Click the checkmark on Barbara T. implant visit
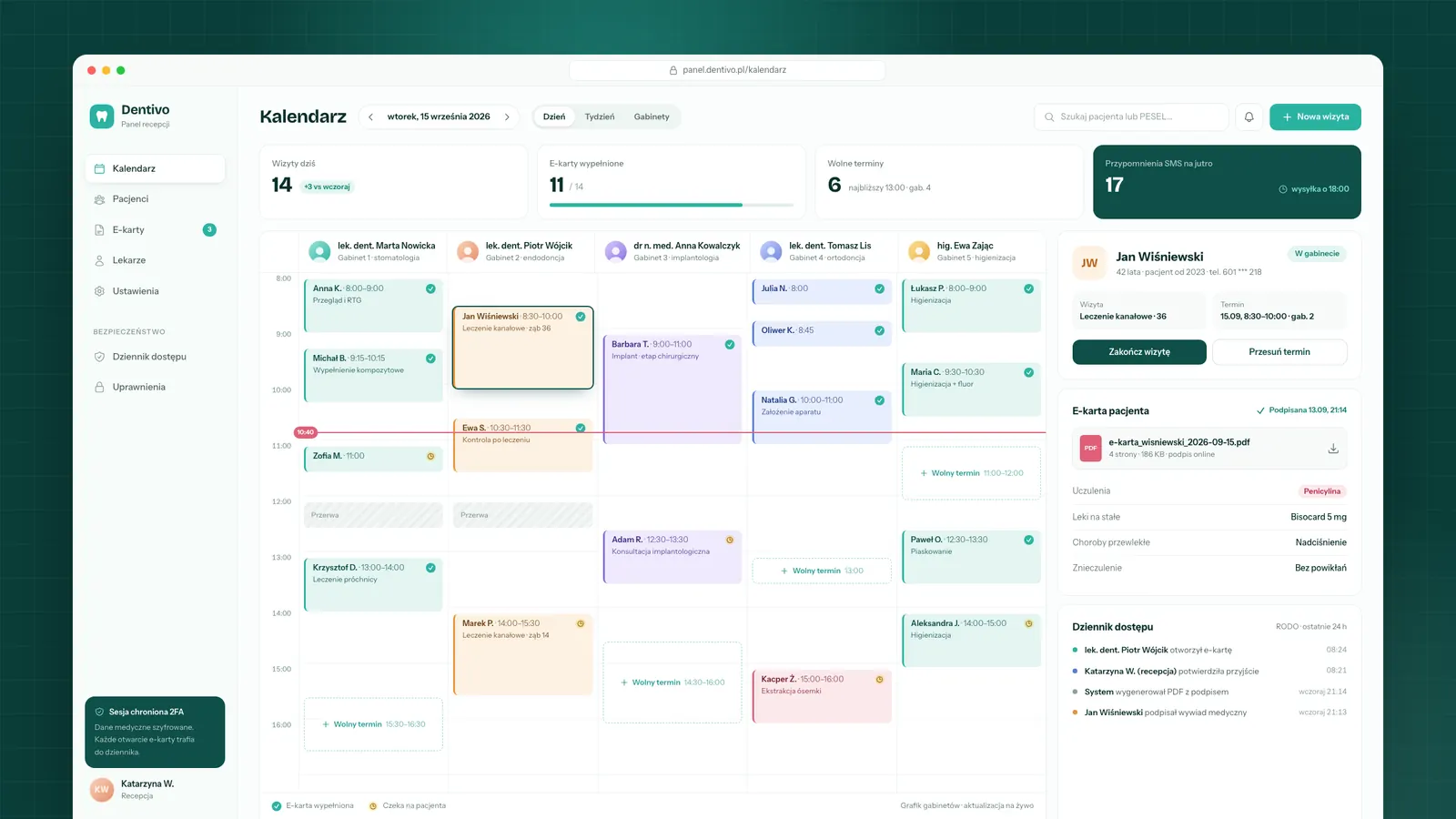 coord(730,344)
